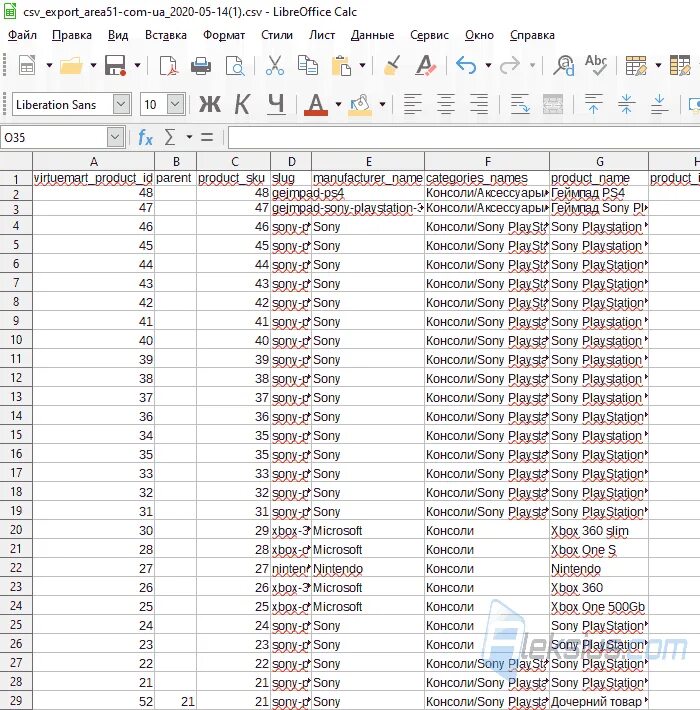Select column F header
The height and width of the screenshot is (710, 700).
coord(487,162)
